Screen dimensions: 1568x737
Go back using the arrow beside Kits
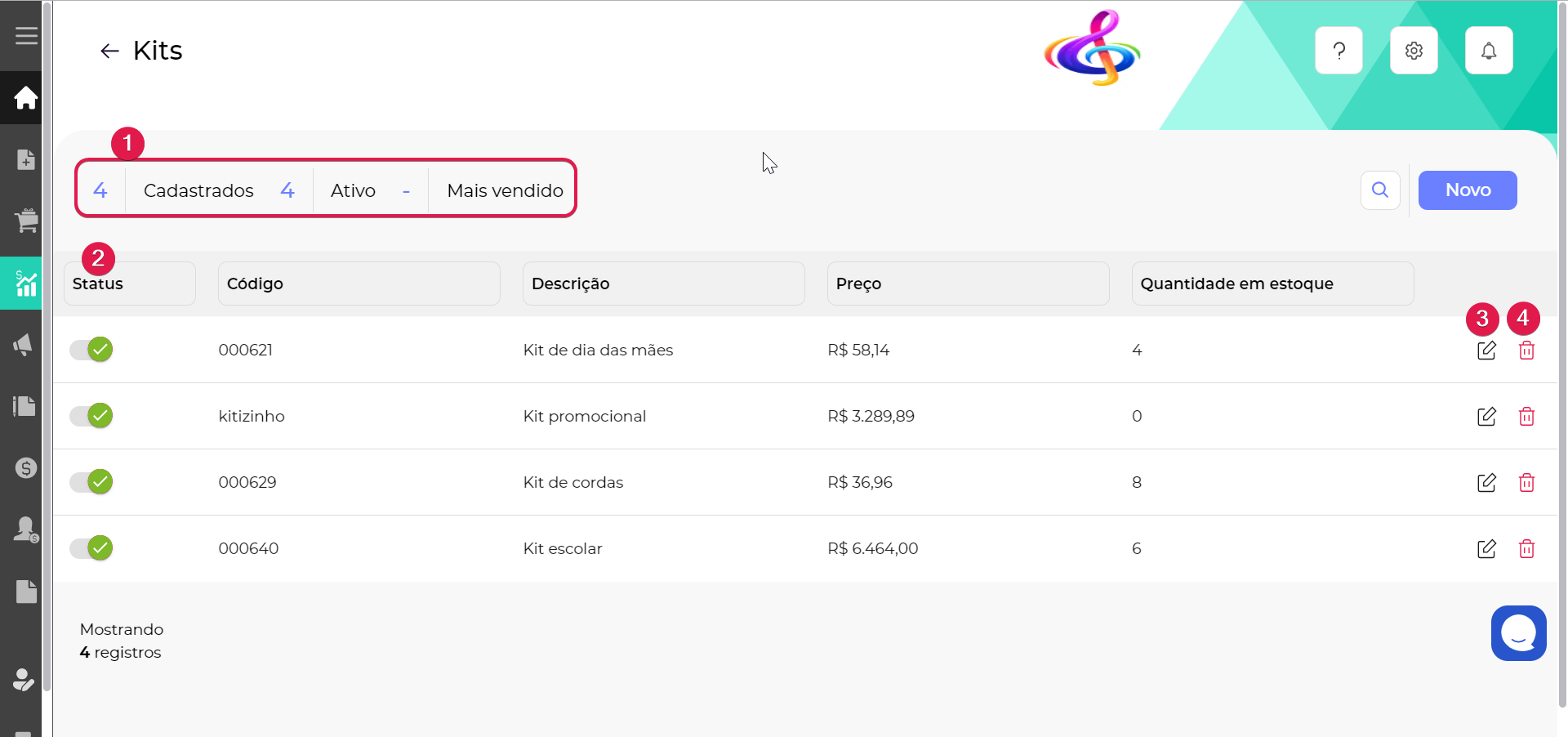click(x=109, y=51)
